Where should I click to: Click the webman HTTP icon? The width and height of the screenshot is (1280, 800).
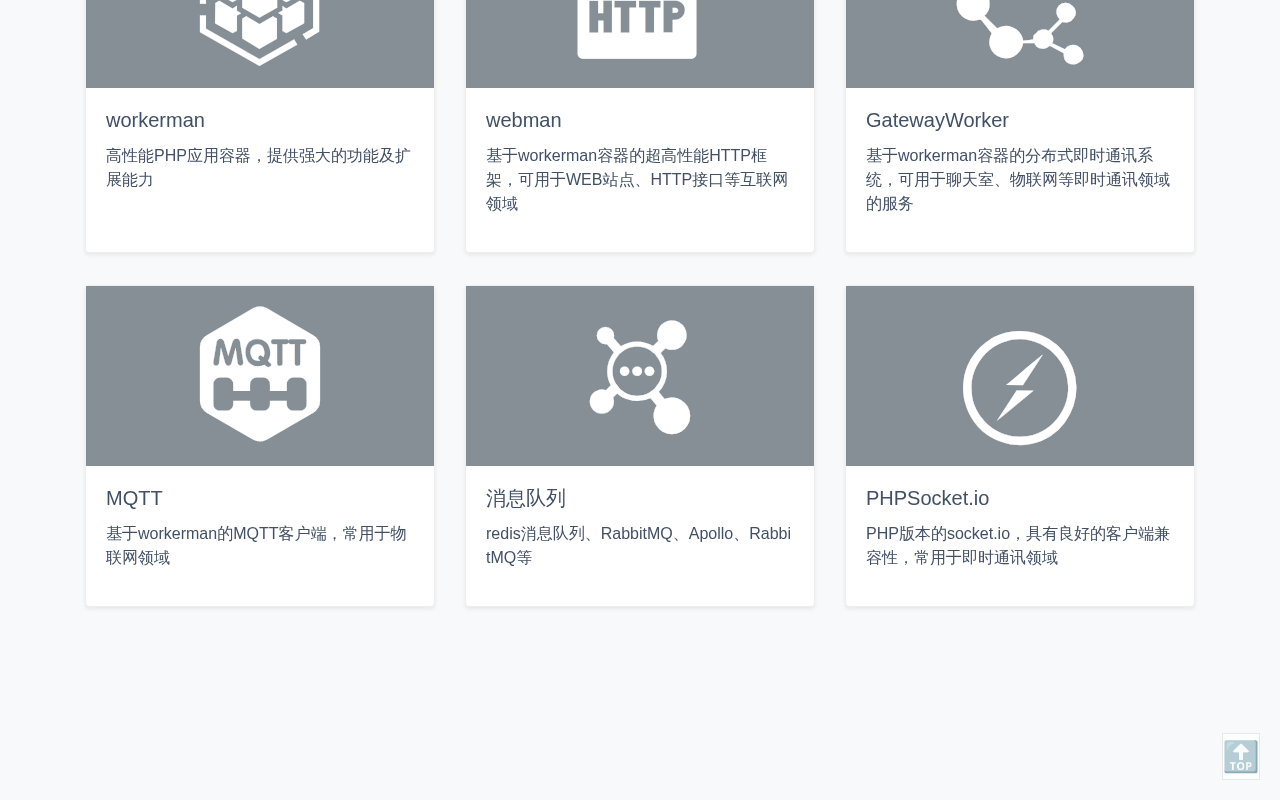coord(637,29)
